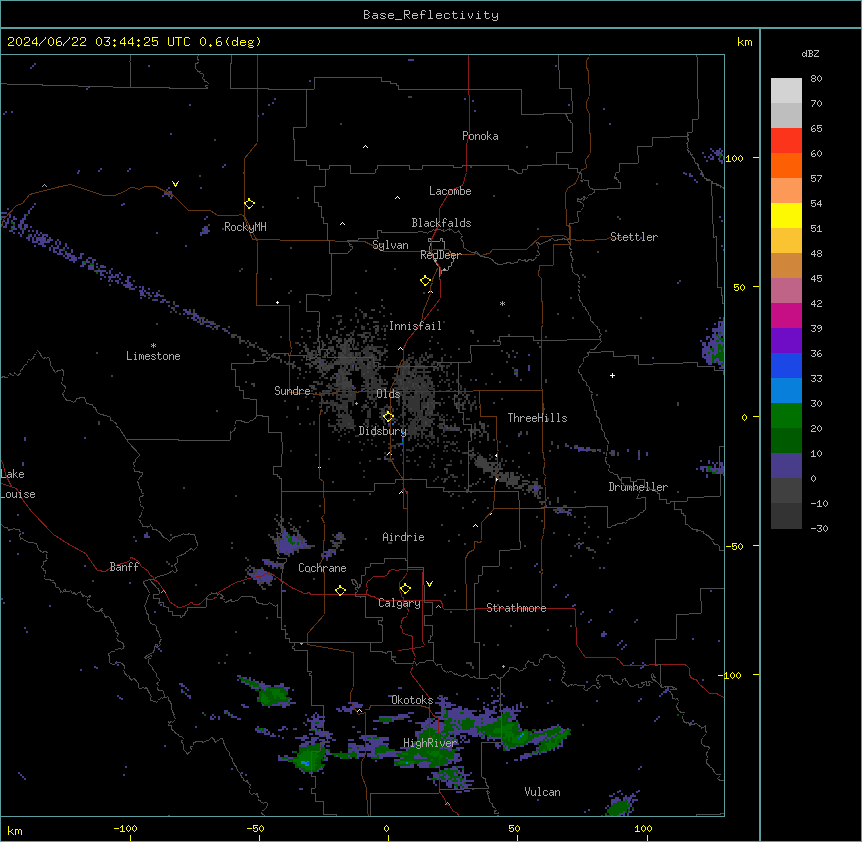Screen dimensions: 862x842
Task: Click the Calgary city label
Action: click(x=399, y=603)
